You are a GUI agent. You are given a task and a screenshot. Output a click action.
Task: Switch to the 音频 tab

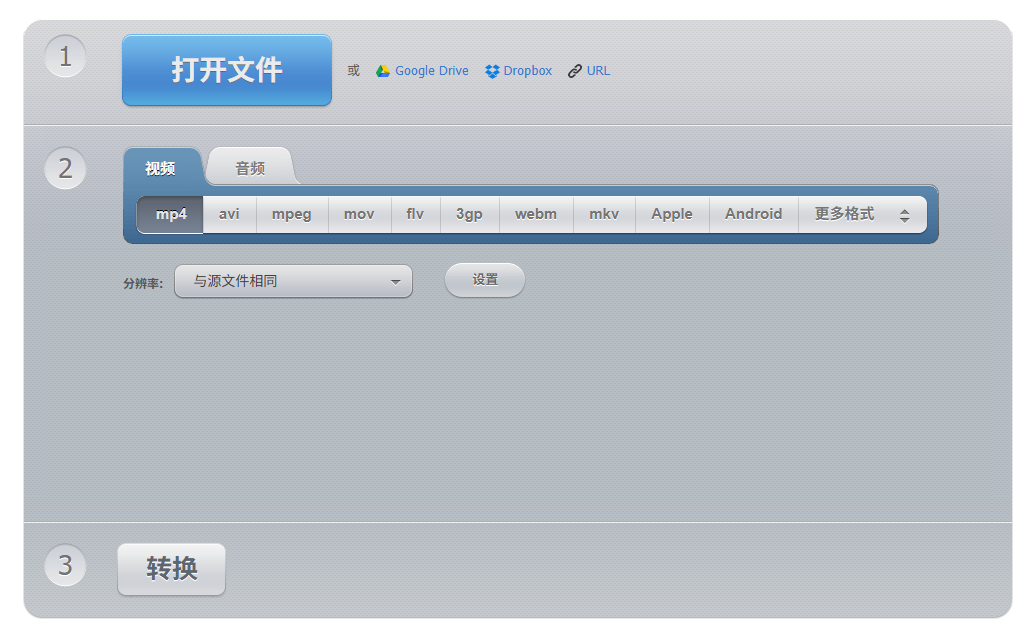pos(249,167)
